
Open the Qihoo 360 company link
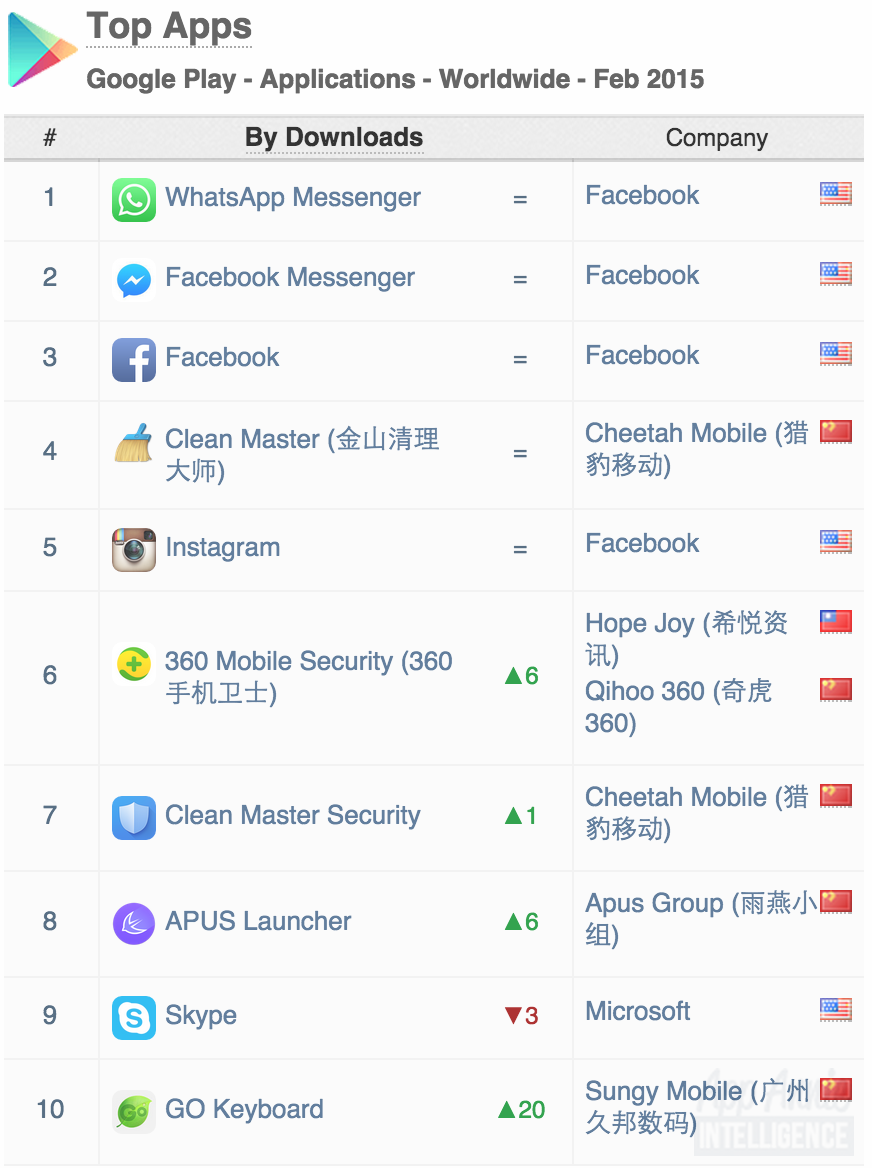678,707
